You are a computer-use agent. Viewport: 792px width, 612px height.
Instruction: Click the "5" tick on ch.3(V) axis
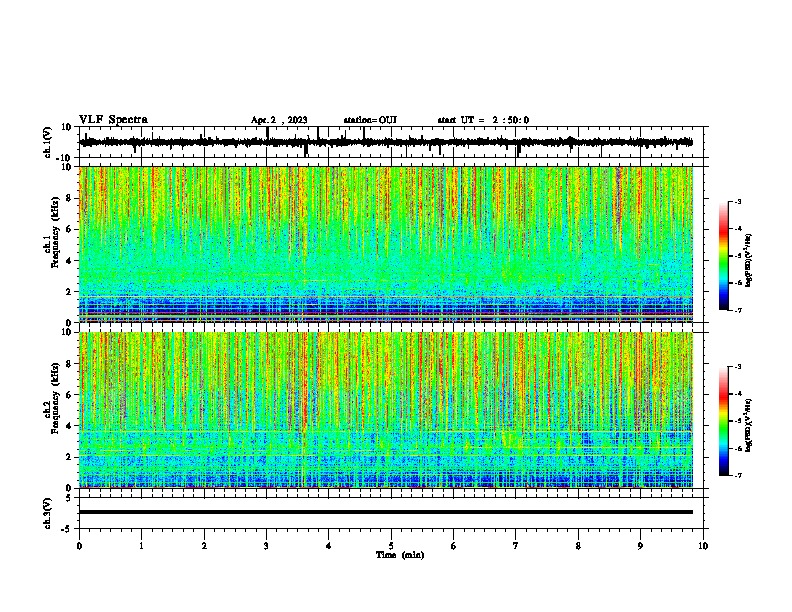(x=69, y=498)
